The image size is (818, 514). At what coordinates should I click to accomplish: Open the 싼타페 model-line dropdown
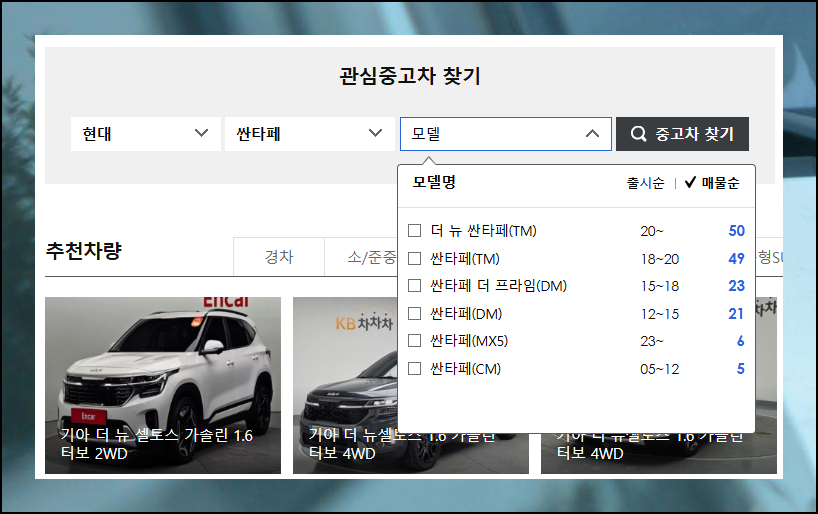point(310,134)
